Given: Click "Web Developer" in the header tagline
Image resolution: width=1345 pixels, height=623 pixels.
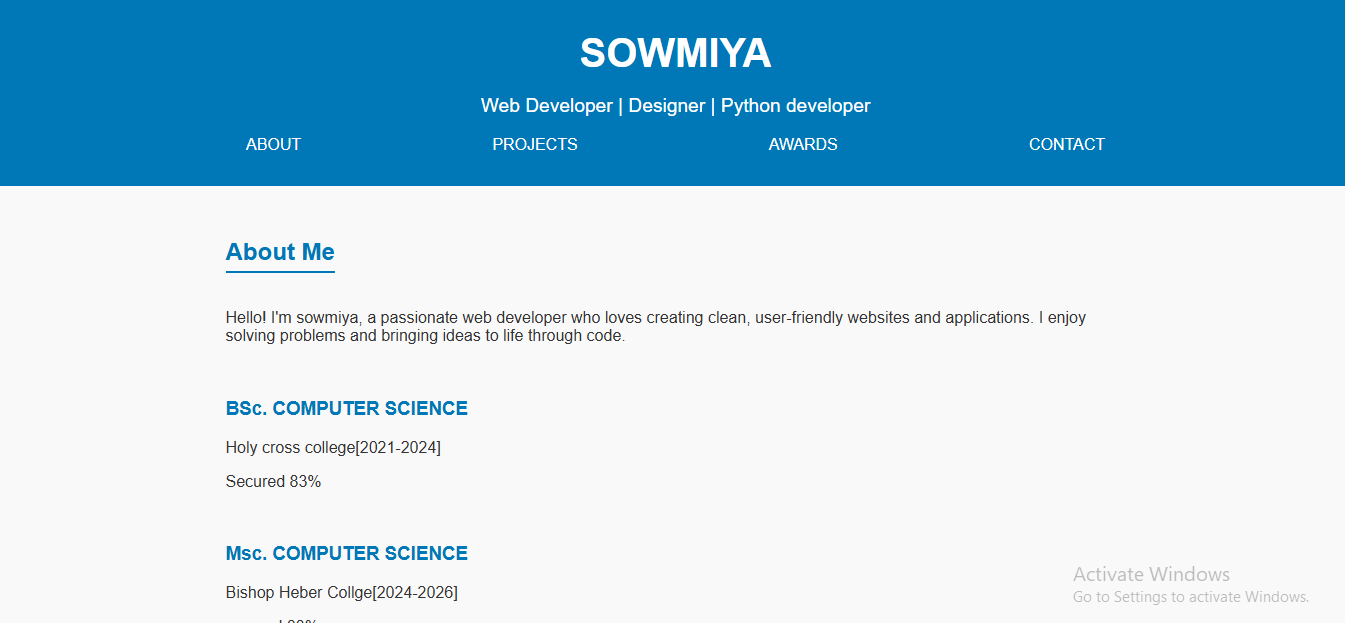Looking at the screenshot, I should [546, 105].
